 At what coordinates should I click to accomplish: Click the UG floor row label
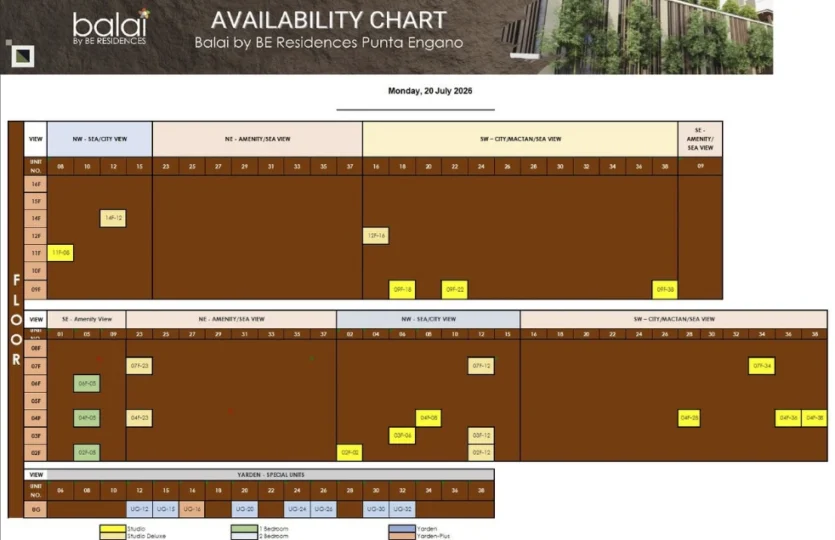[x=36, y=509]
